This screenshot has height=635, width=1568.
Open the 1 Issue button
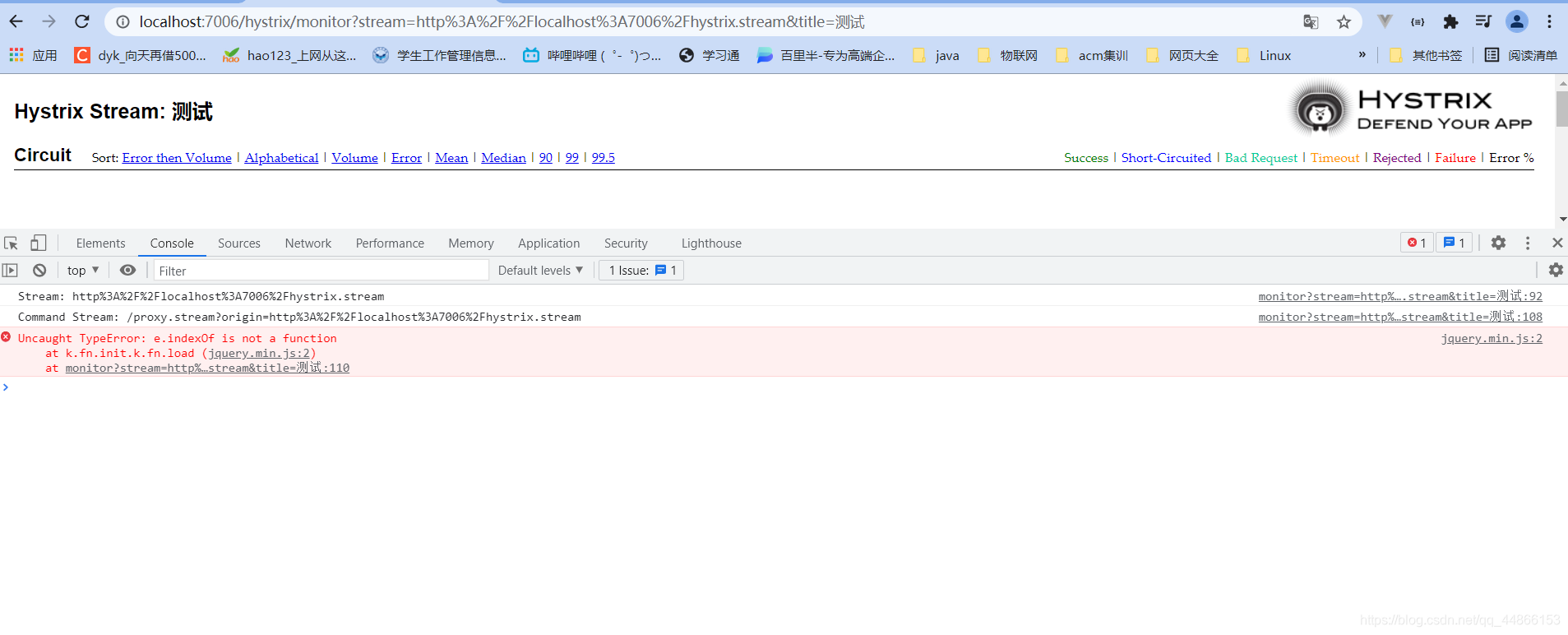click(x=641, y=271)
